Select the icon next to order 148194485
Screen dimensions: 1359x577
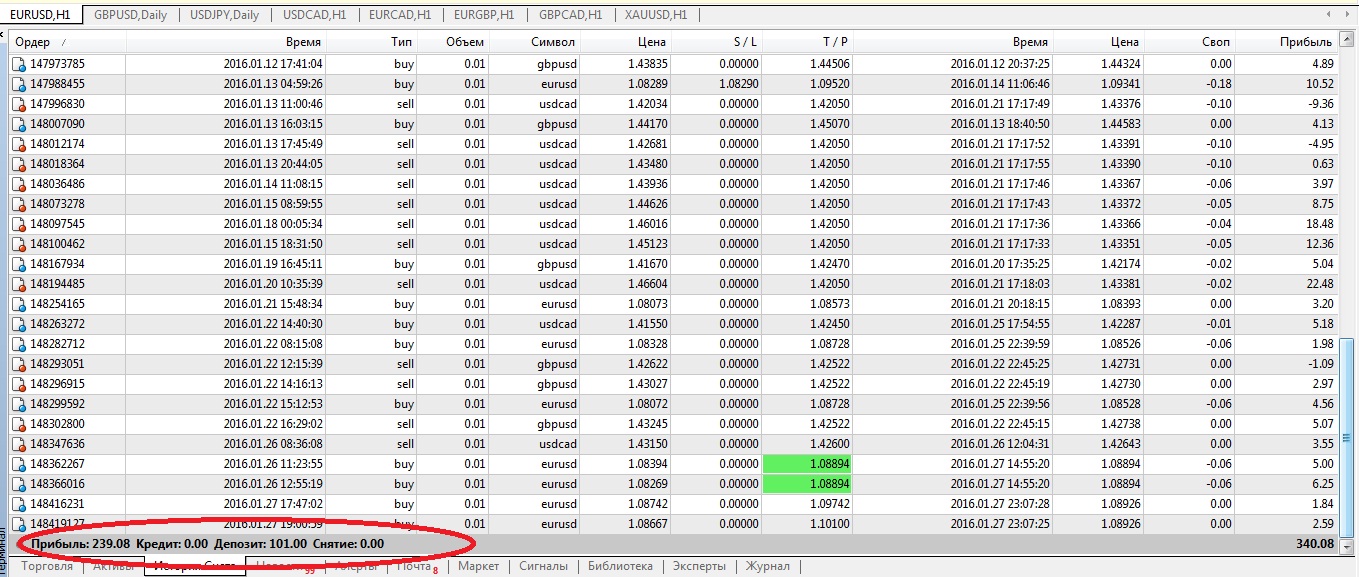point(19,284)
